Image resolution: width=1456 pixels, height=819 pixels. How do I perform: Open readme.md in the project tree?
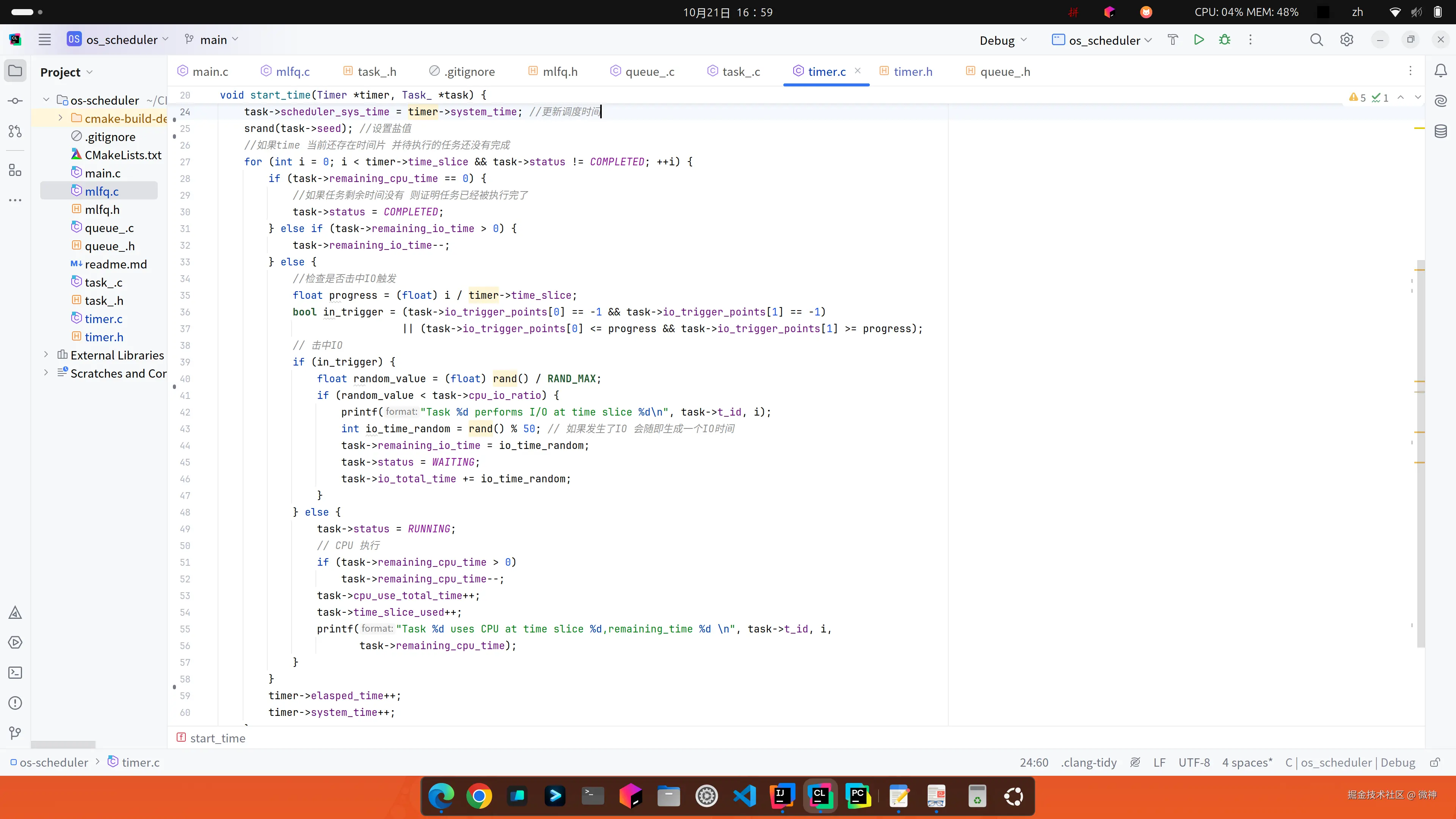tap(115, 264)
